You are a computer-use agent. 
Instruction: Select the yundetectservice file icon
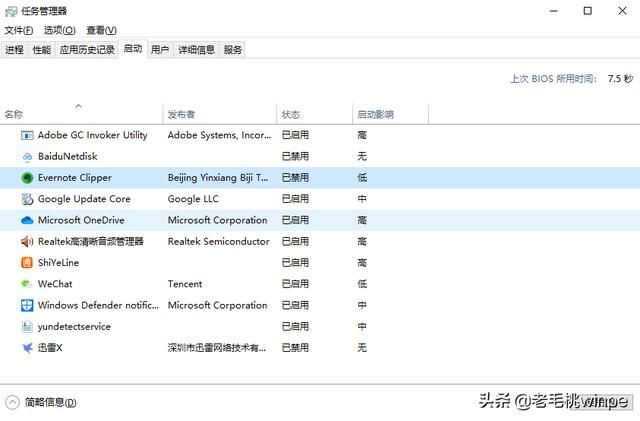pos(27,326)
